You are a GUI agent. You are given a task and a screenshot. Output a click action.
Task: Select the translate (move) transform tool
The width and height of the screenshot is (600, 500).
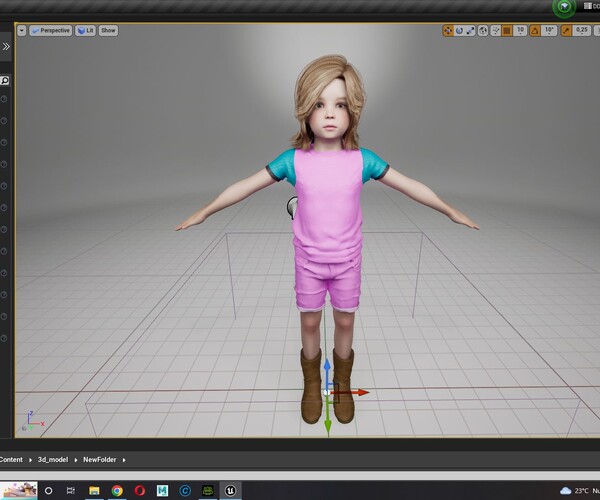pyautogui.click(x=448, y=31)
